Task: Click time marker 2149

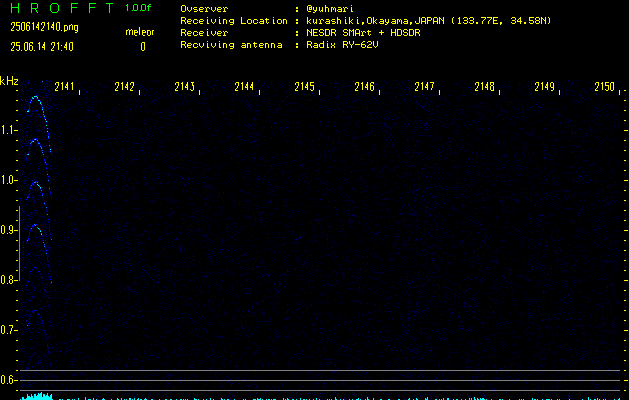Action: pos(544,87)
